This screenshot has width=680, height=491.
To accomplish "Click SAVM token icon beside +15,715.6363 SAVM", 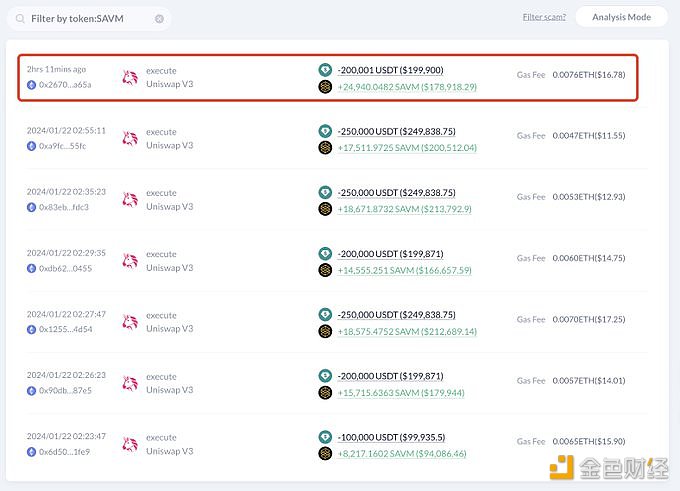I will (x=325, y=392).
